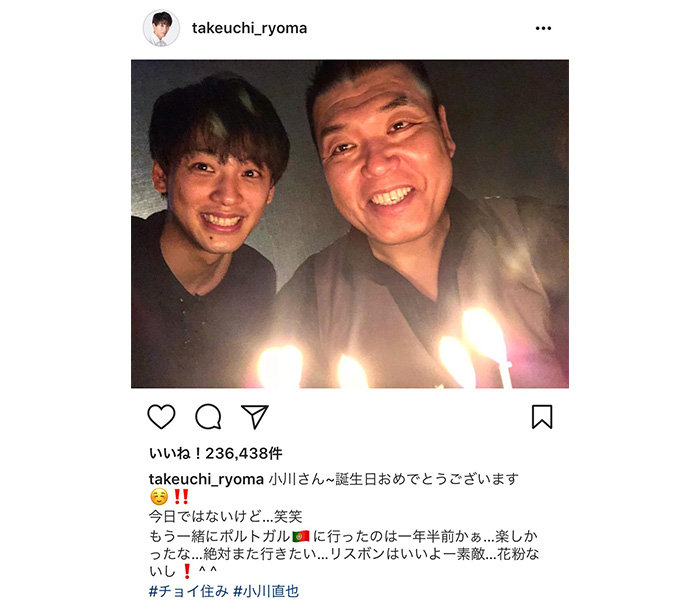
Task: Open comments with the speech bubble icon
Action: click(208, 417)
